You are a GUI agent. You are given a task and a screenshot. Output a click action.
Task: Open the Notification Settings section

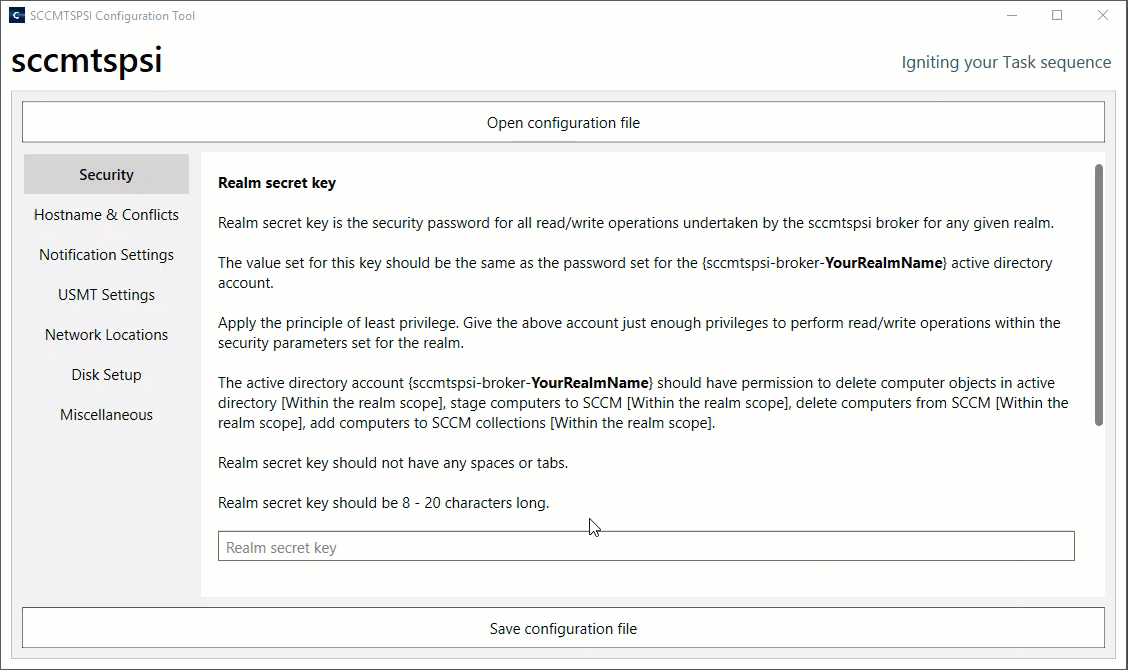(x=106, y=255)
